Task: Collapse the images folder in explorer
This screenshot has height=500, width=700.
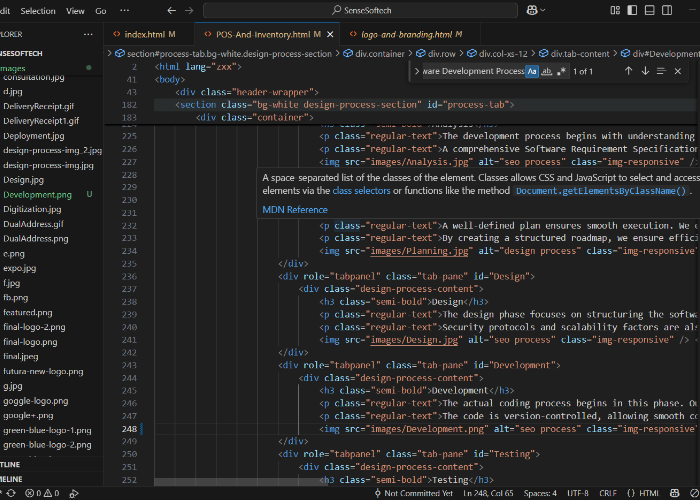Action: (x=13, y=68)
